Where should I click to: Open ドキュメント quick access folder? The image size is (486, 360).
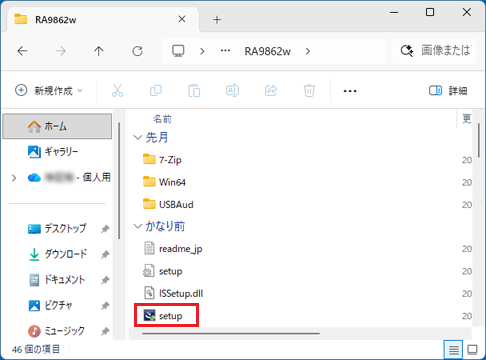[x=57, y=280]
